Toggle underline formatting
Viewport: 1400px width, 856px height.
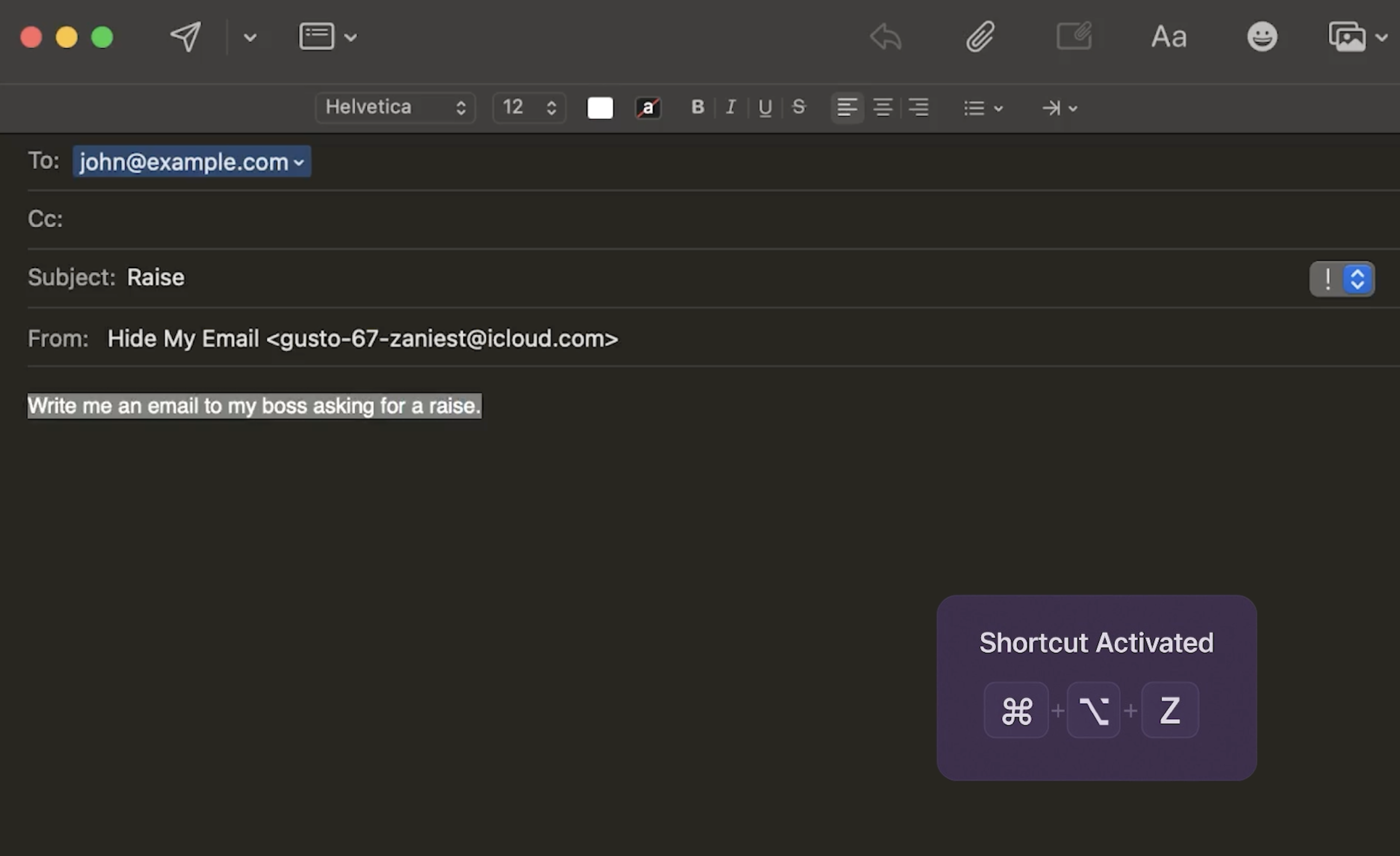click(765, 107)
